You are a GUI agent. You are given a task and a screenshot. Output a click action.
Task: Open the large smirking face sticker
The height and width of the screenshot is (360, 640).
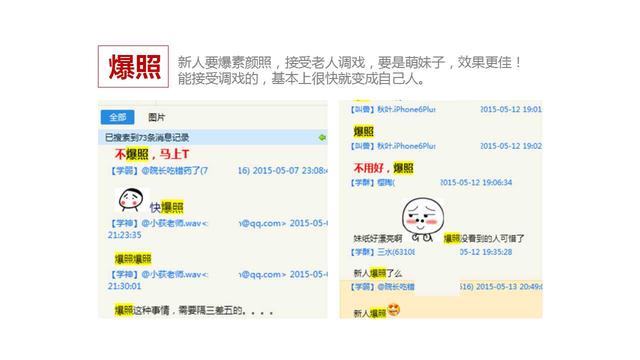pos(423,219)
